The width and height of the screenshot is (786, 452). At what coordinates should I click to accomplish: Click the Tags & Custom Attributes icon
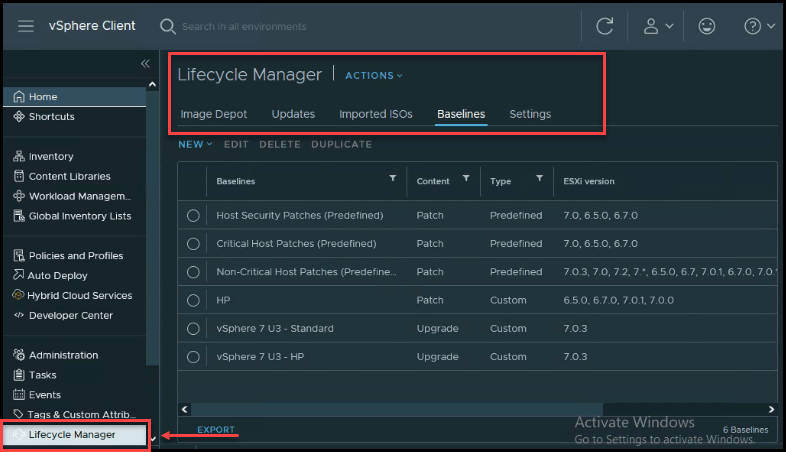[19, 414]
